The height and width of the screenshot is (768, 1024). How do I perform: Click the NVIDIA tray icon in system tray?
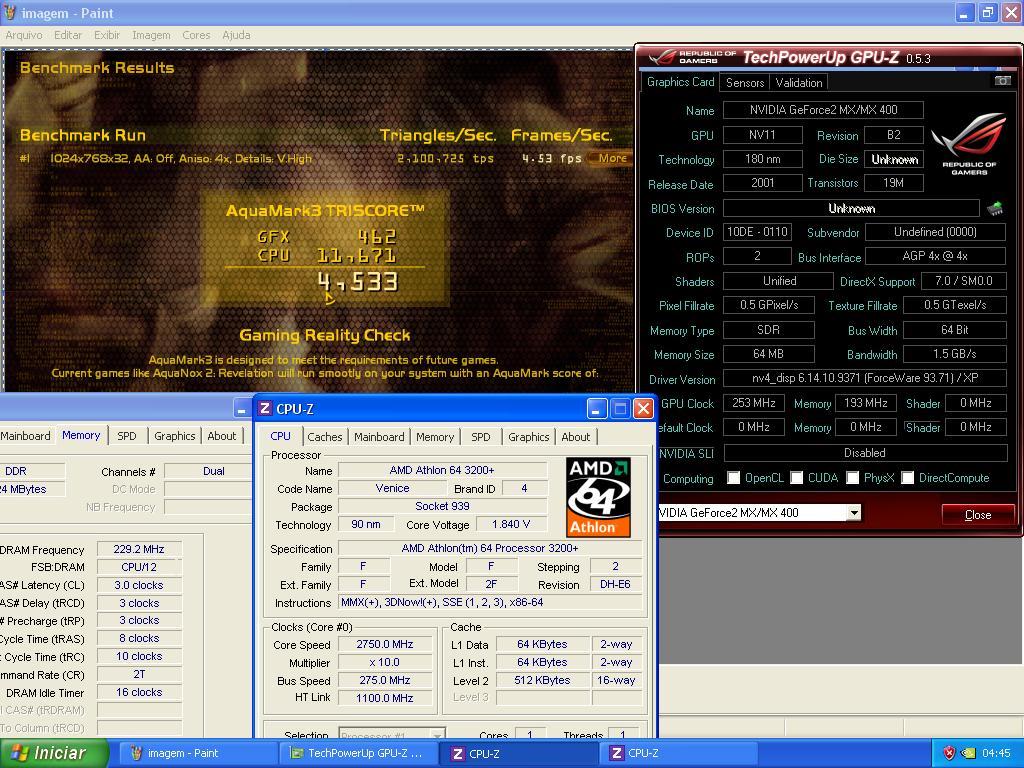[968, 753]
